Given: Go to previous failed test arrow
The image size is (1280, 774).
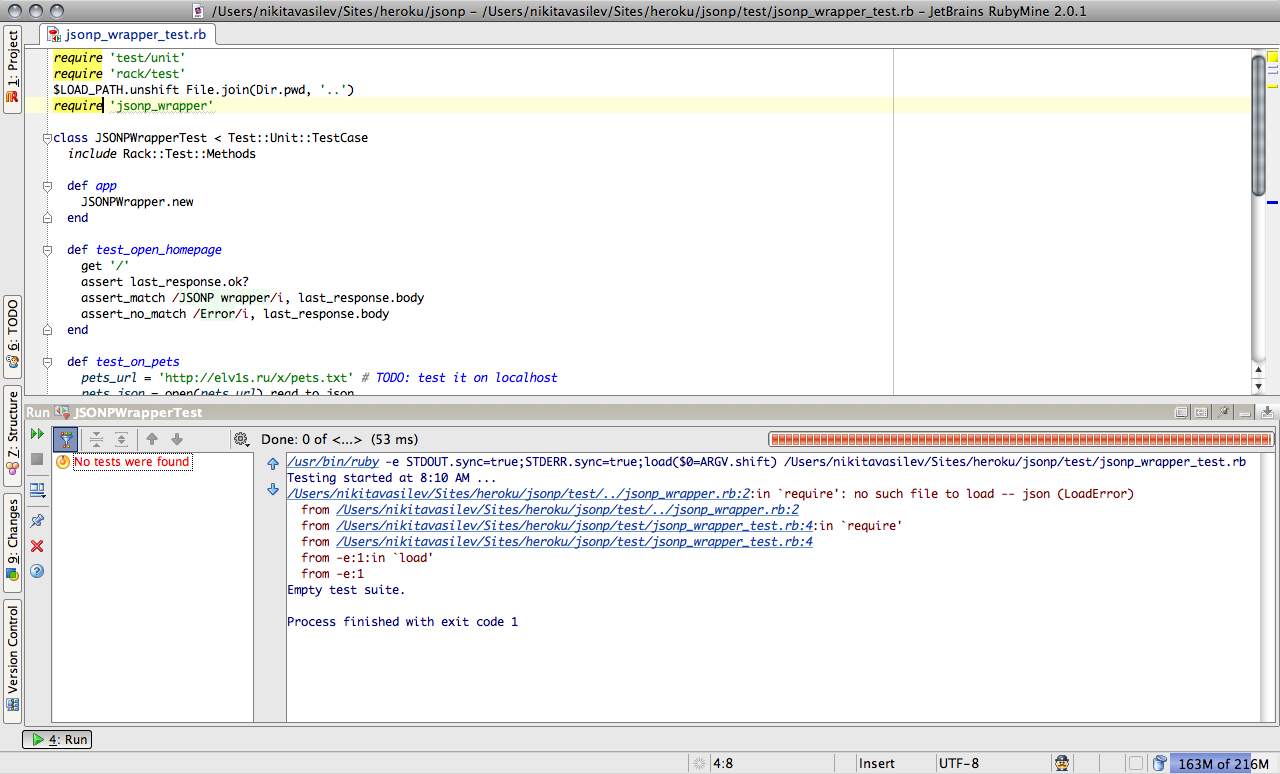Looking at the screenshot, I should click(152, 439).
